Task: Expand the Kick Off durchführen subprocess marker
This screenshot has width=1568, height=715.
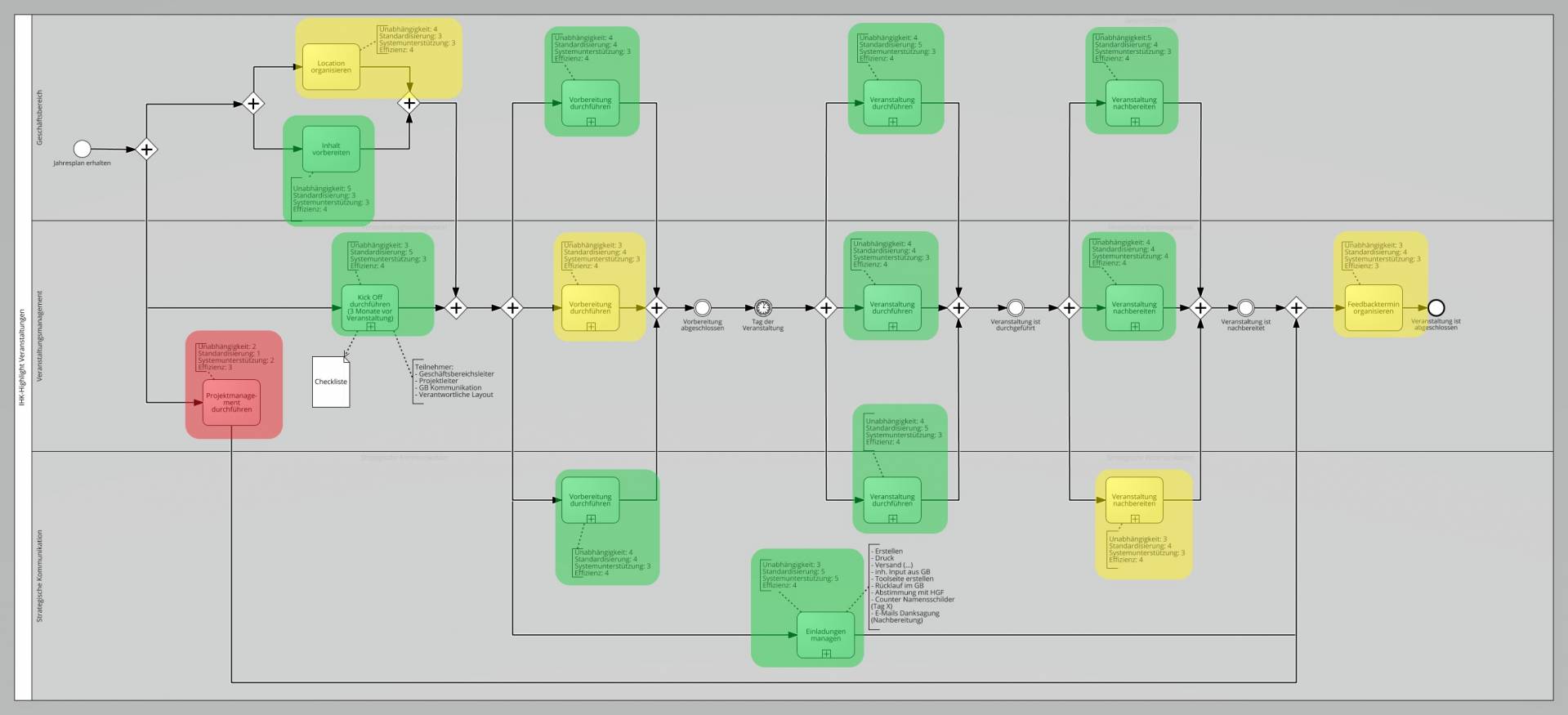Action: 370,327
